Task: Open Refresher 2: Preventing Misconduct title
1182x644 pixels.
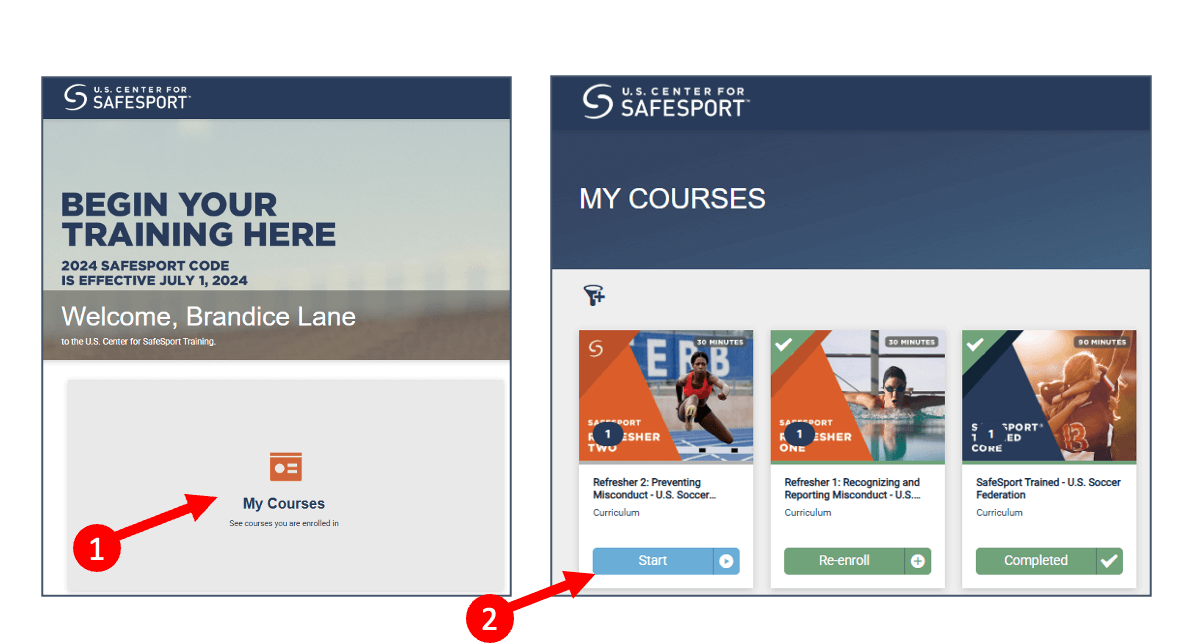Action: pos(654,489)
